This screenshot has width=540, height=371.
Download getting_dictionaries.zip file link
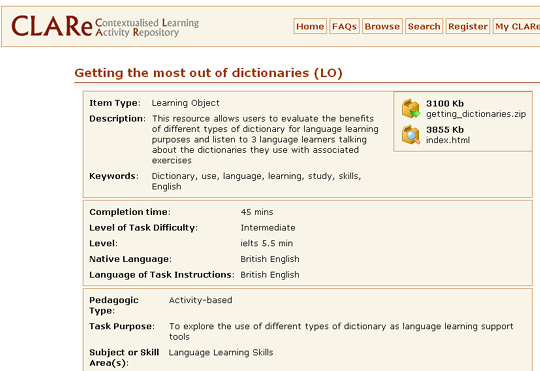coord(476,114)
